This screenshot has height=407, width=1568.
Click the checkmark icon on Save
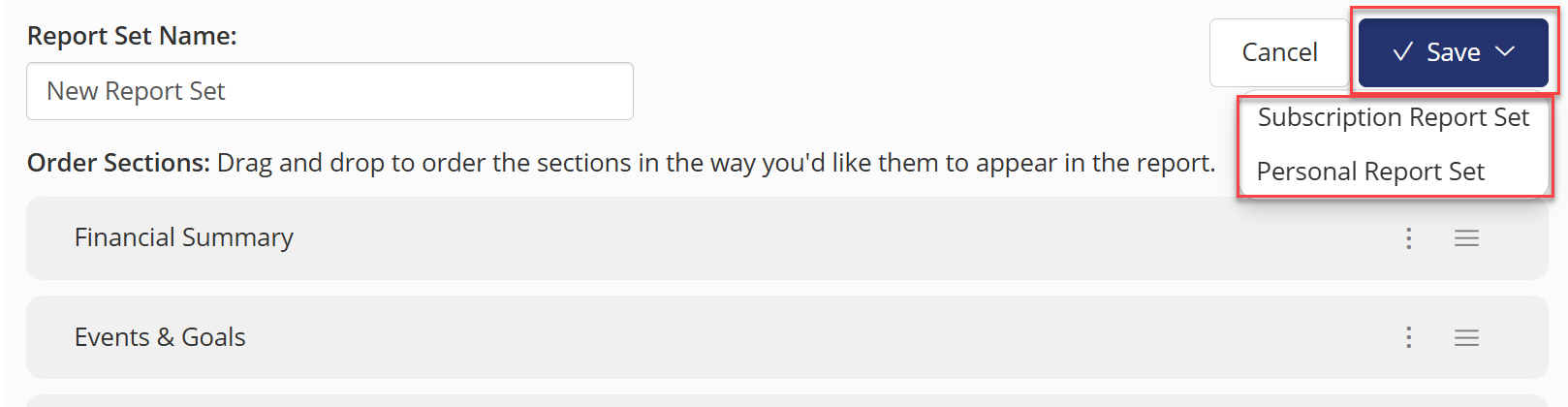(x=1402, y=52)
